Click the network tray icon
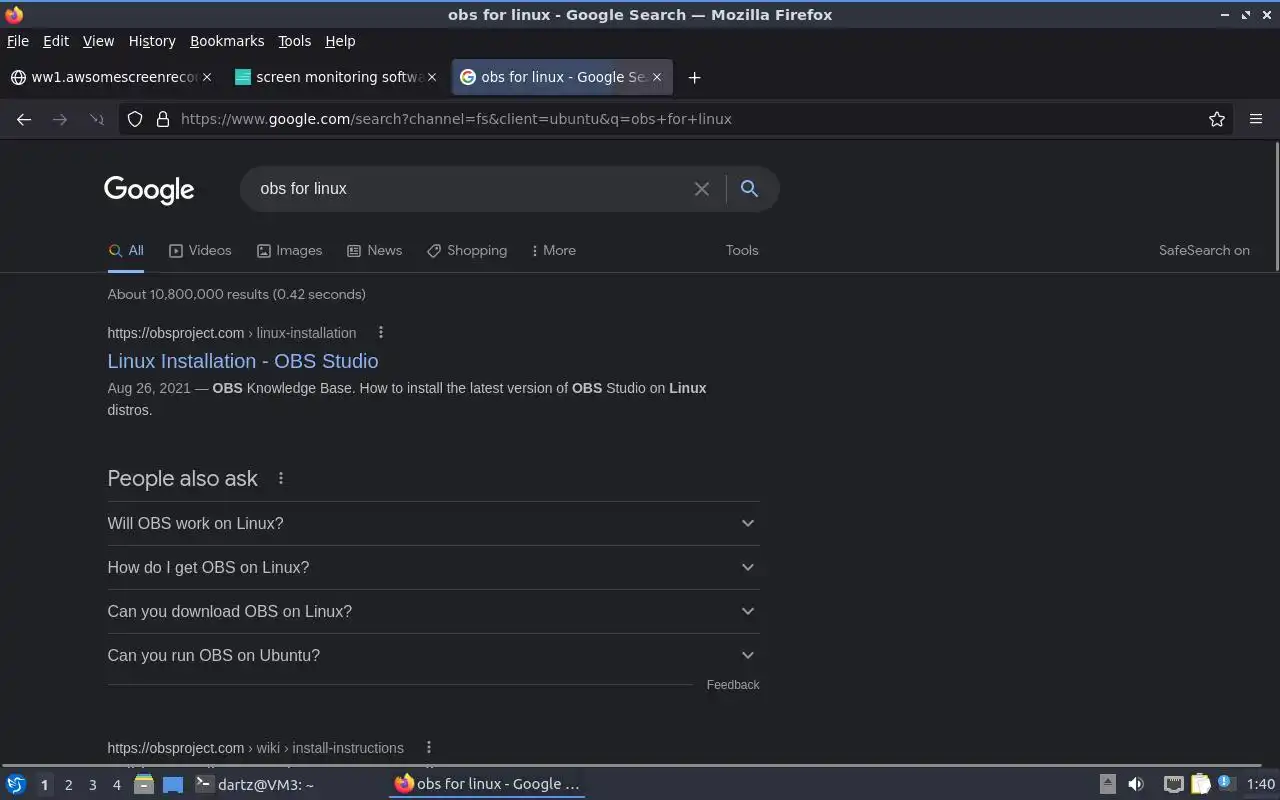Screen dimensions: 1280x800 click(x=1173, y=784)
